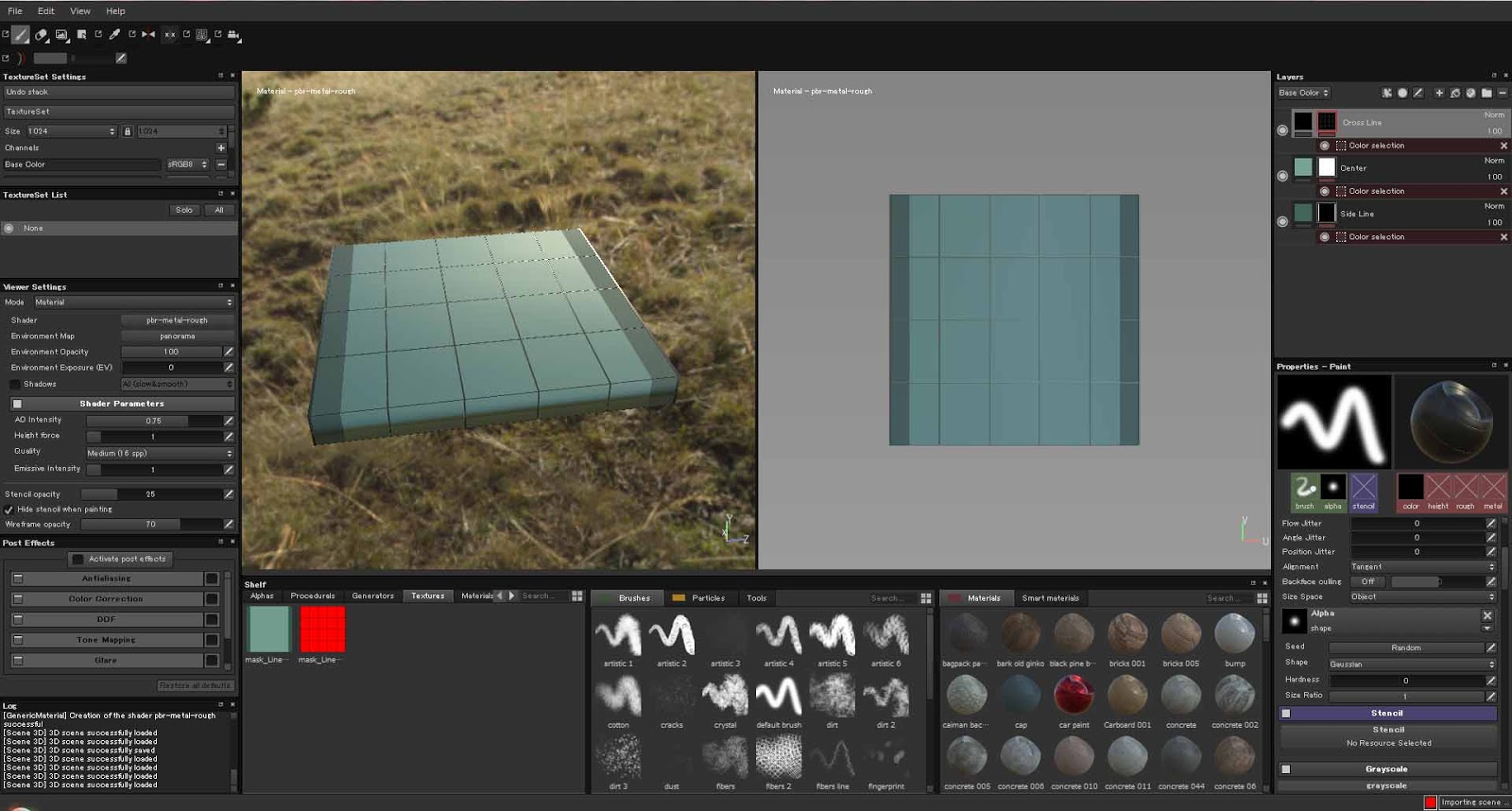Select the color picker eyedropper tool

tap(114, 35)
